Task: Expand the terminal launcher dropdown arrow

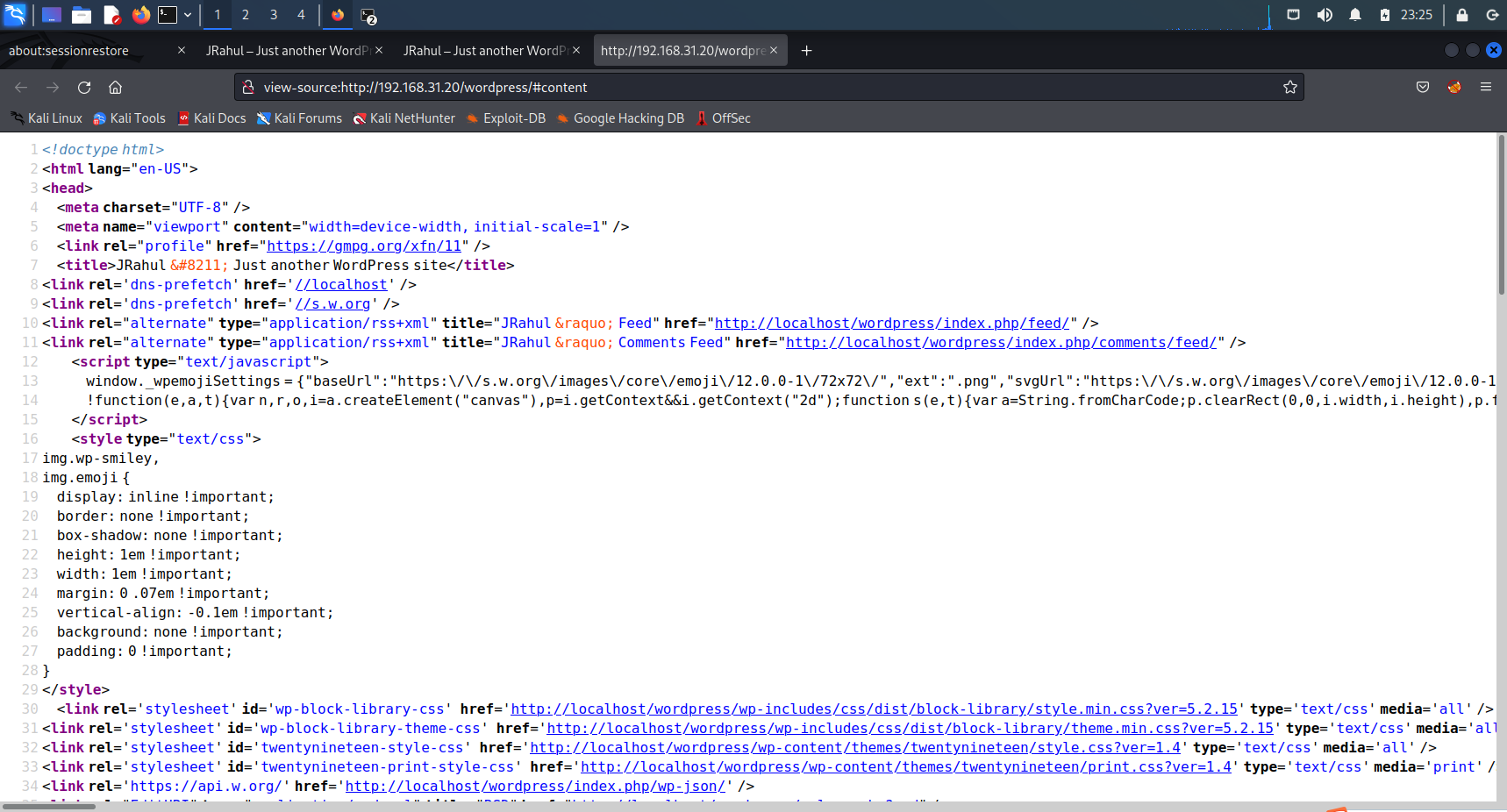Action: pyautogui.click(x=188, y=15)
